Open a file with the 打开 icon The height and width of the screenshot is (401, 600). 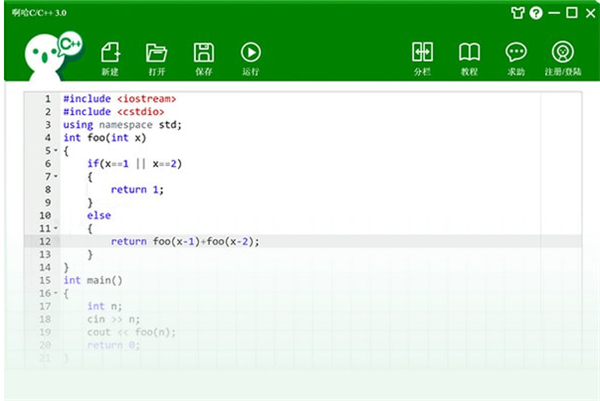pyautogui.click(x=156, y=57)
